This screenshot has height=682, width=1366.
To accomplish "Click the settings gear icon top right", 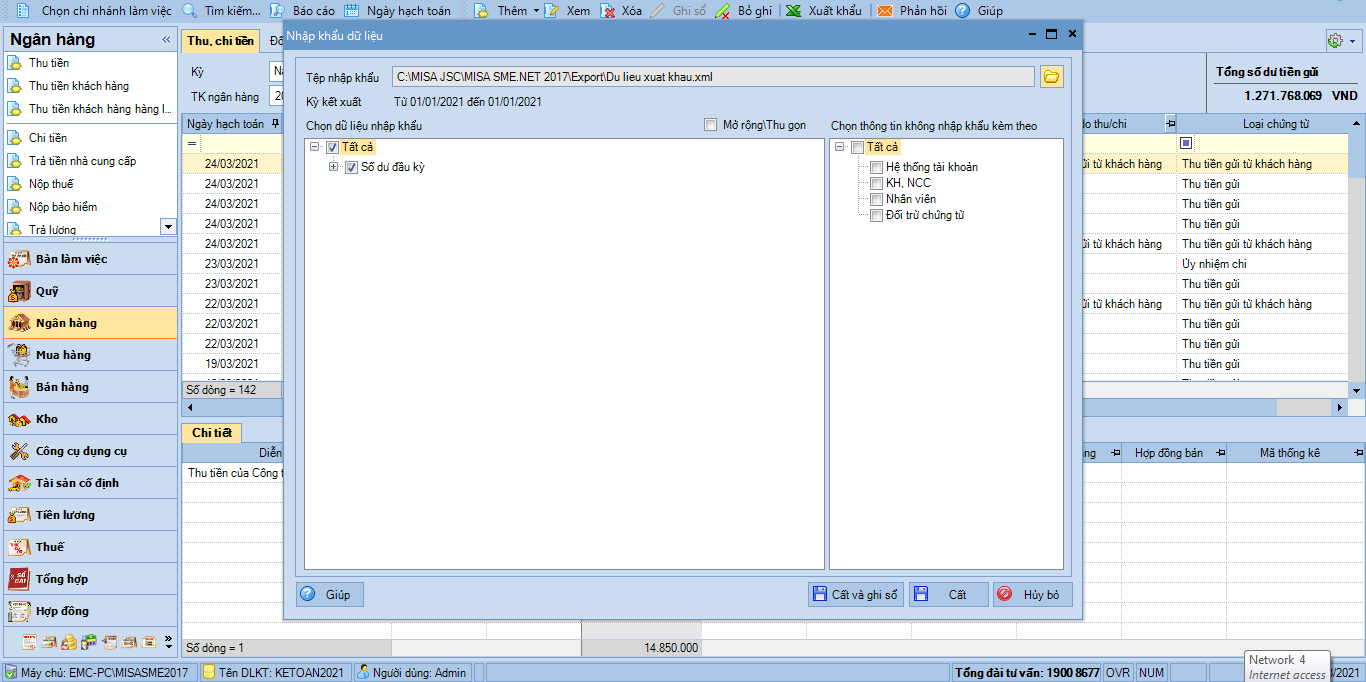I will click(1334, 41).
